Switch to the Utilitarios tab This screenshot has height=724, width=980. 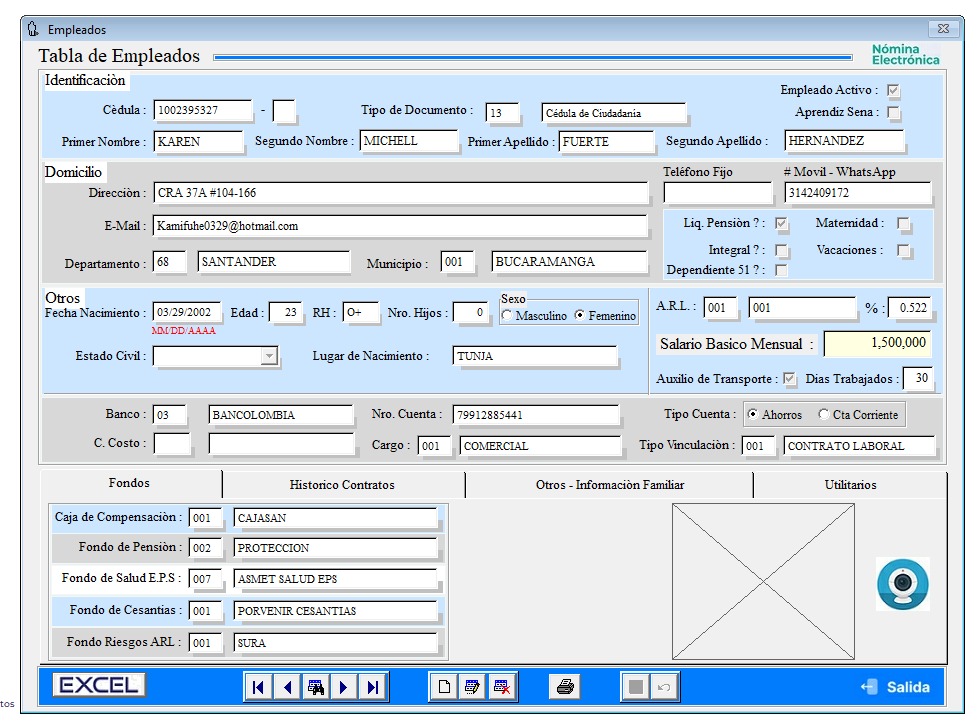click(x=850, y=485)
